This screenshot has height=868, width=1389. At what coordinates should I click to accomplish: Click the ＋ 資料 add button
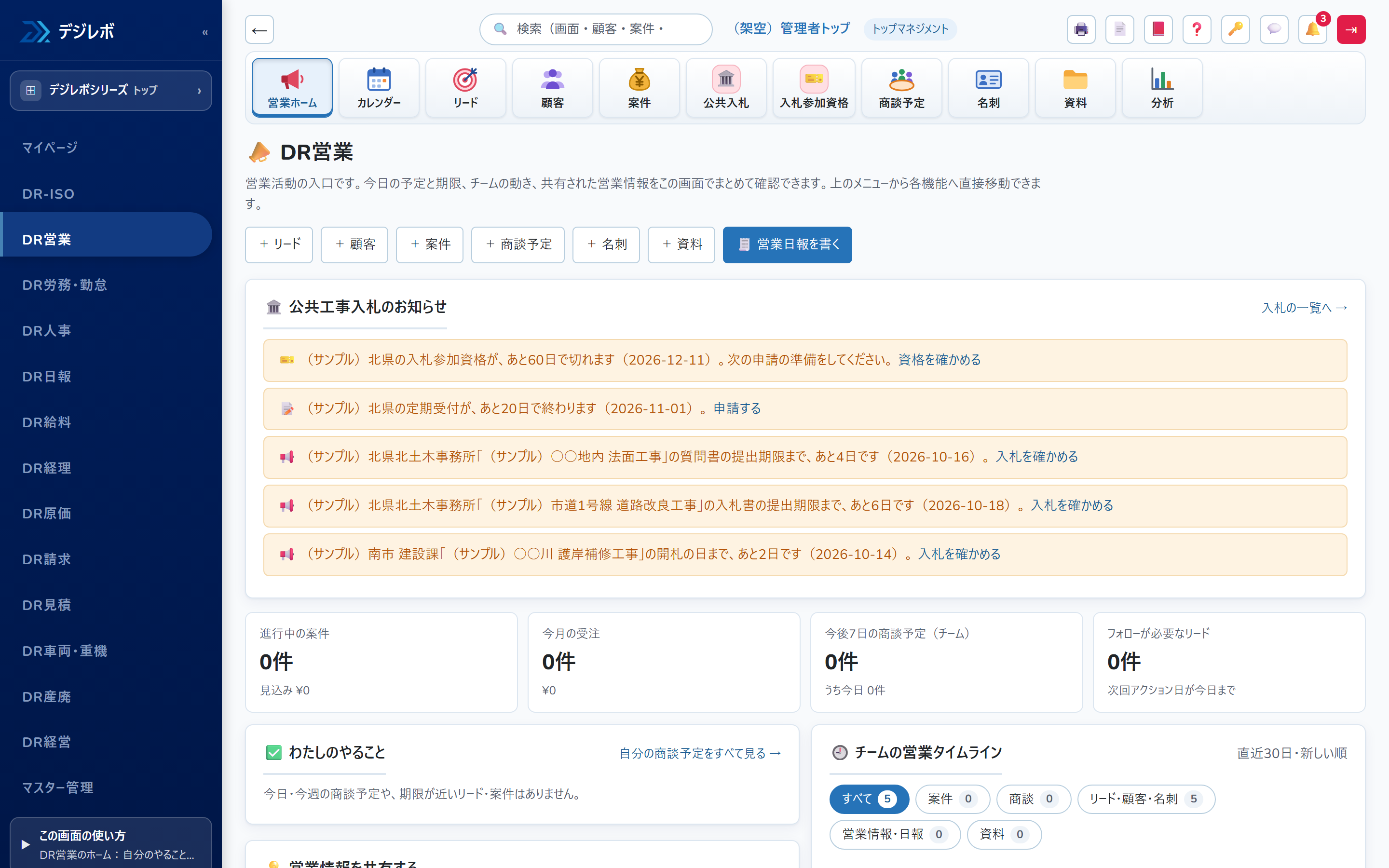coord(681,244)
